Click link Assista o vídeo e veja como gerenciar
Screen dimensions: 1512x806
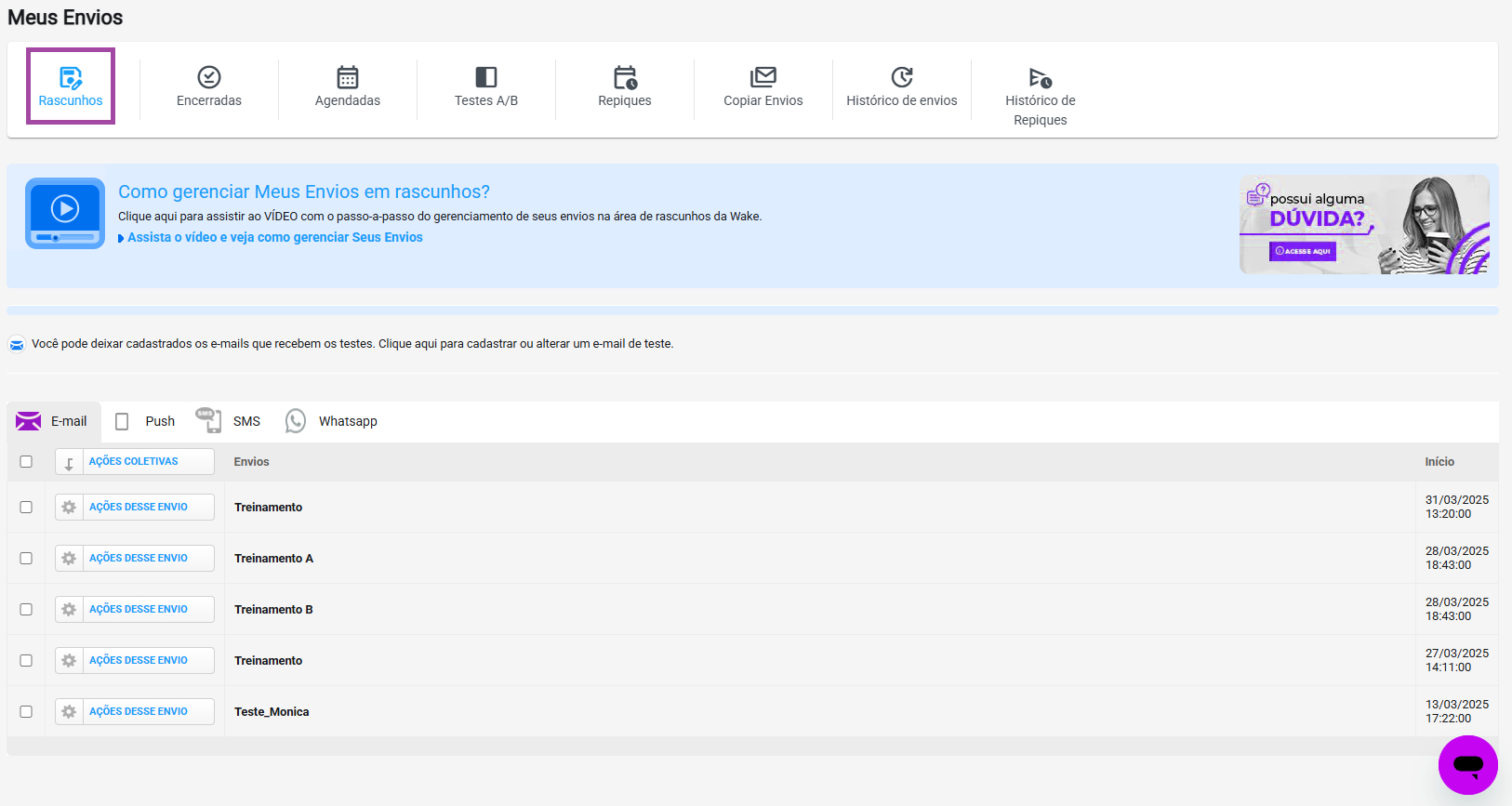click(274, 237)
